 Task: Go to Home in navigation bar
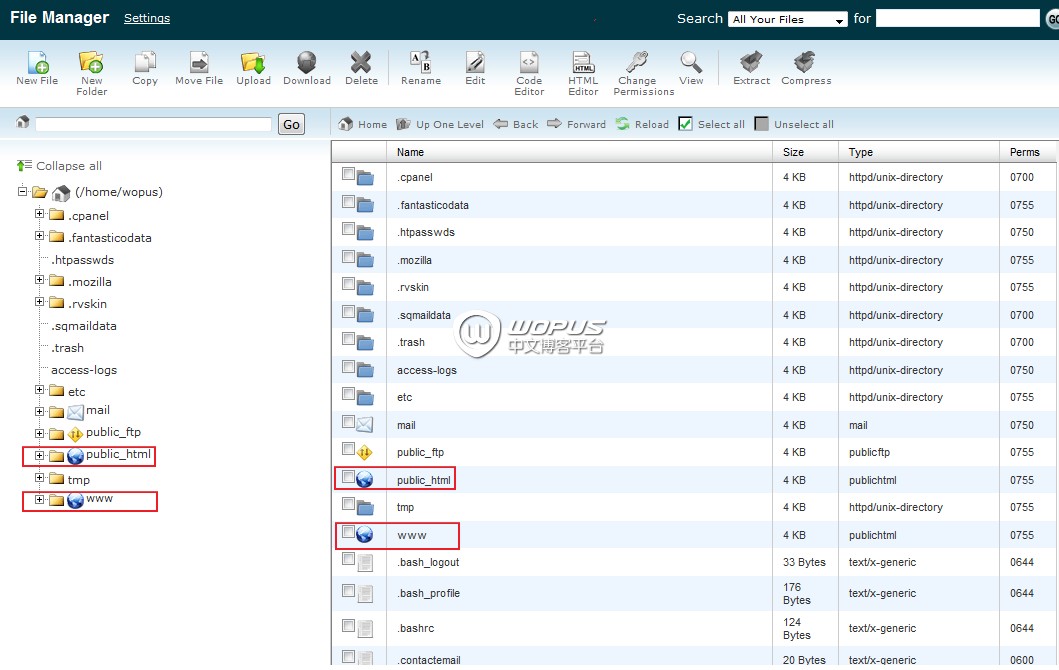pos(363,124)
